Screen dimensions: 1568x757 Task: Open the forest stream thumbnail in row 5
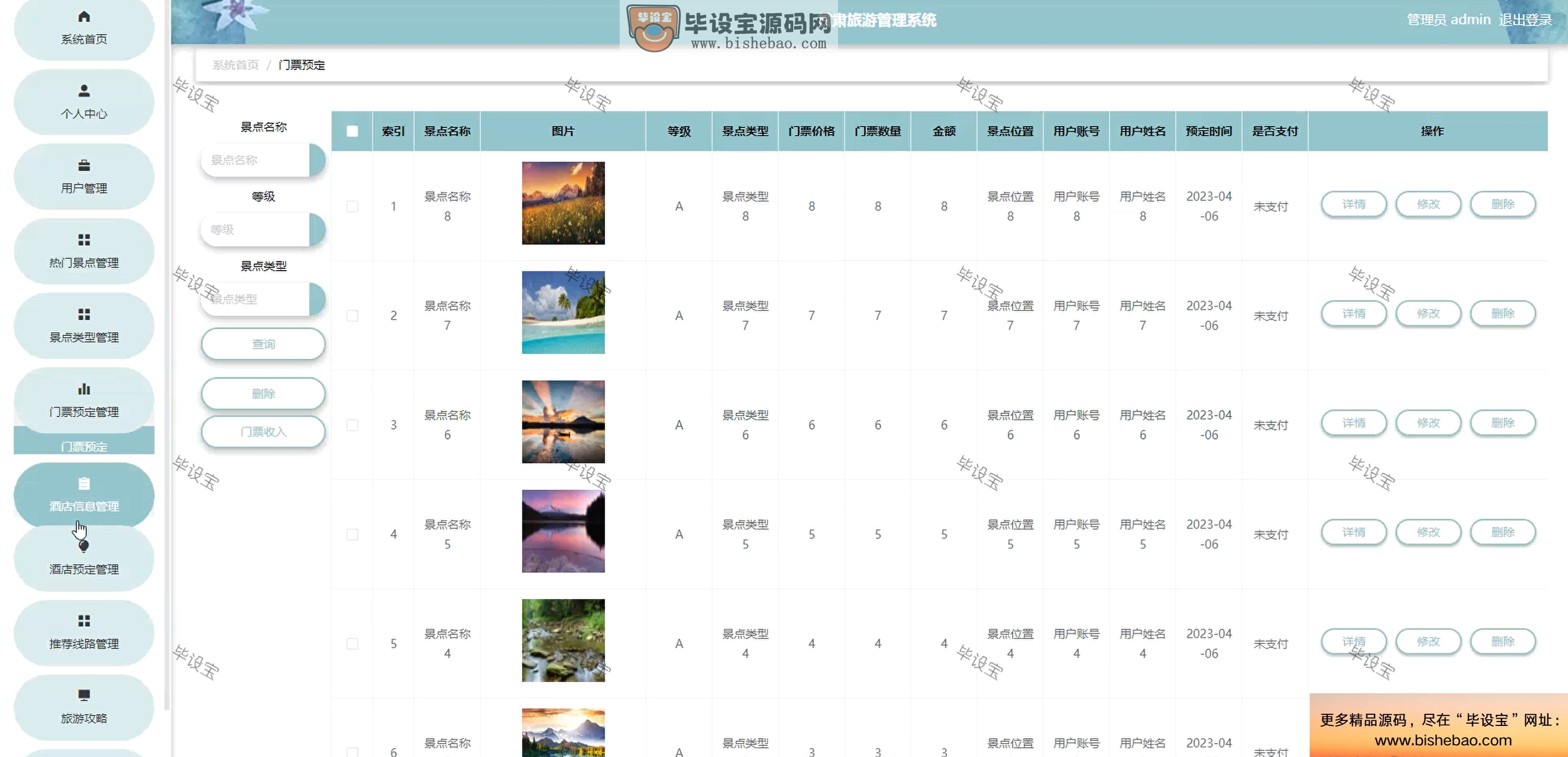tap(563, 640)
